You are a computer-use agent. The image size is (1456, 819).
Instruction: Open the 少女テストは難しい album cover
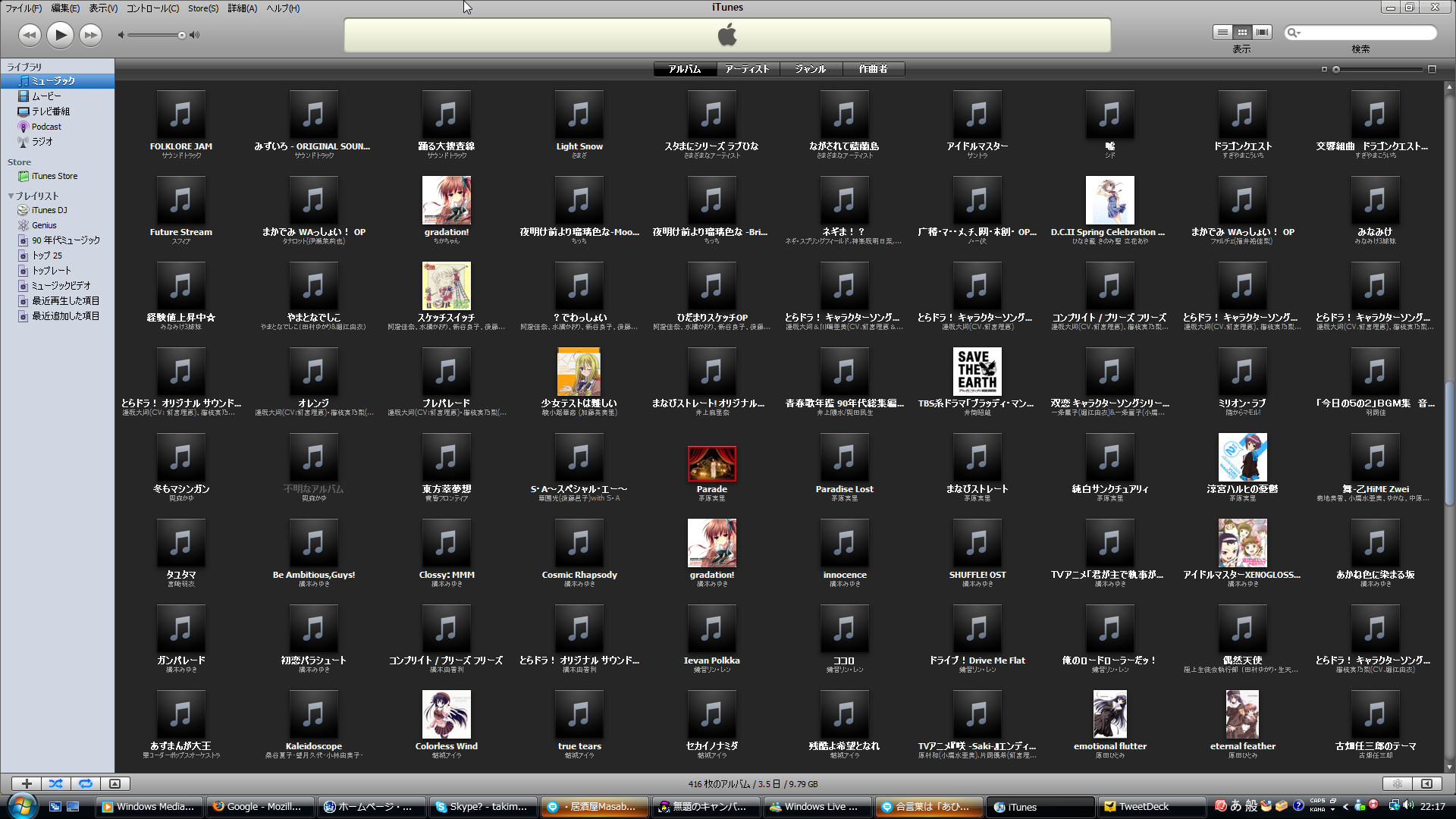[x=579, y=372]
